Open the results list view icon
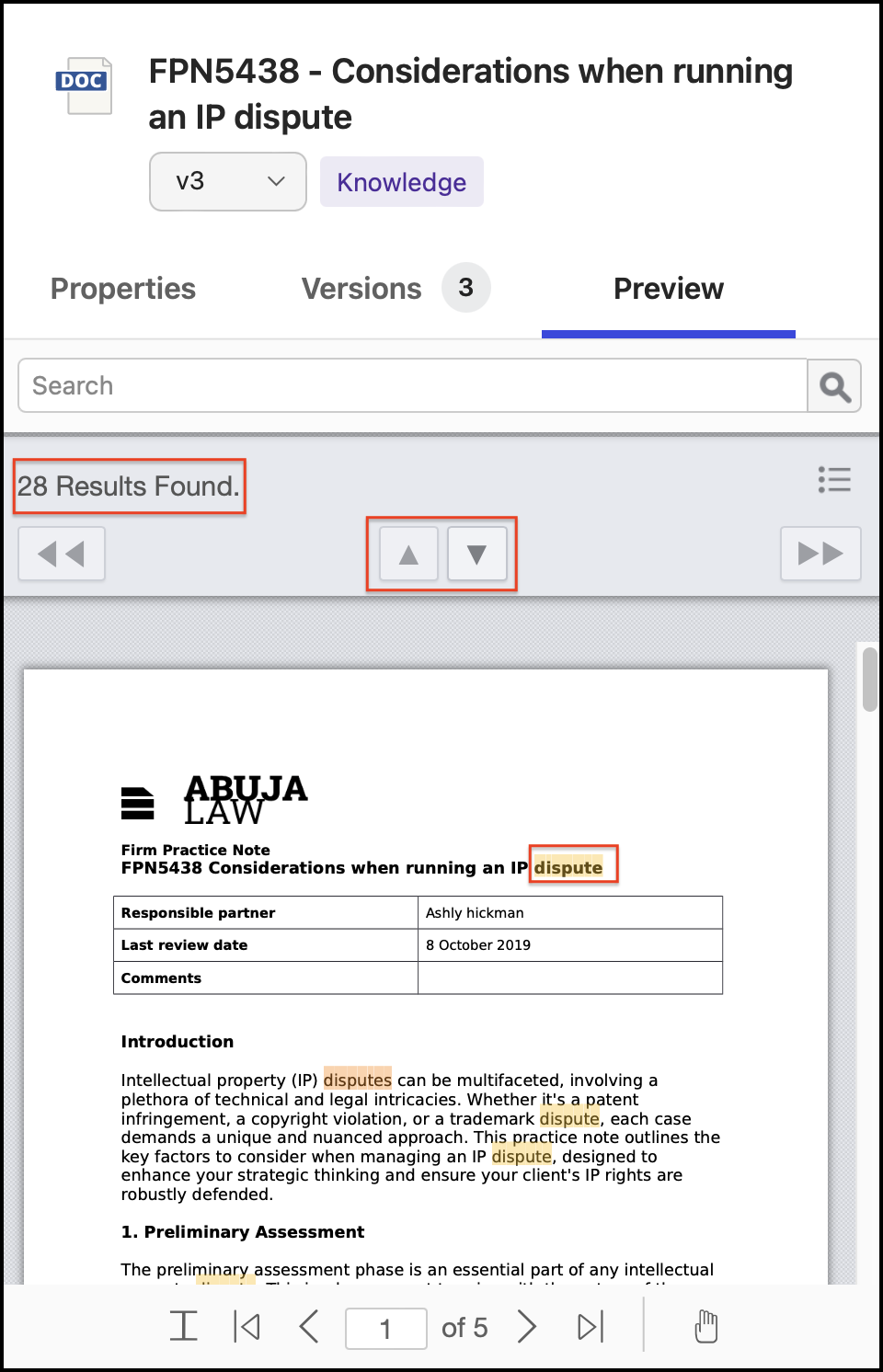The height and width of the screenshot is (1372, 883). pyautogui.click(x=834, y=479)
